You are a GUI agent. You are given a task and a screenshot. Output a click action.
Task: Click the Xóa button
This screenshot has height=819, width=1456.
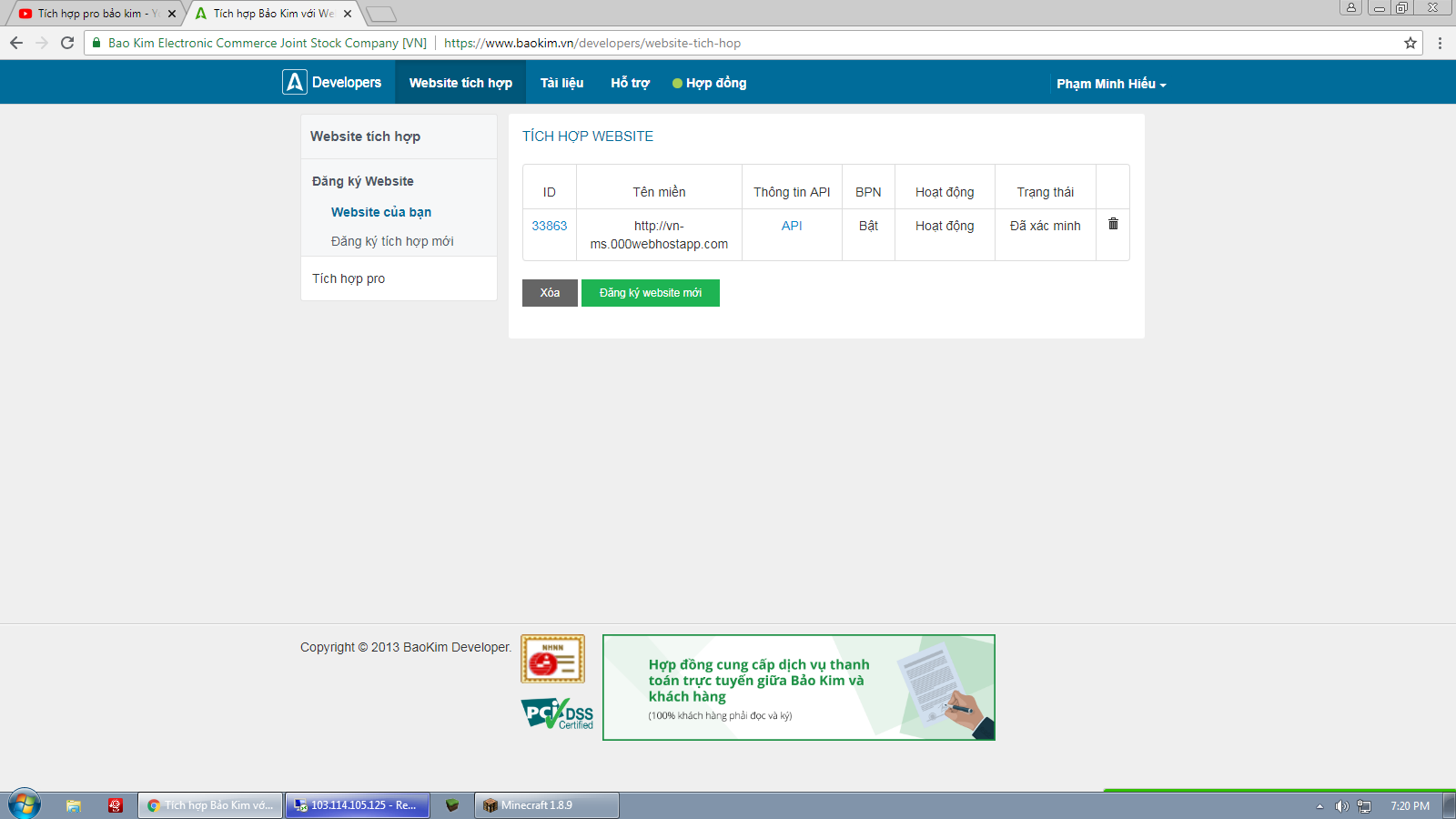(x=550, y=293)
